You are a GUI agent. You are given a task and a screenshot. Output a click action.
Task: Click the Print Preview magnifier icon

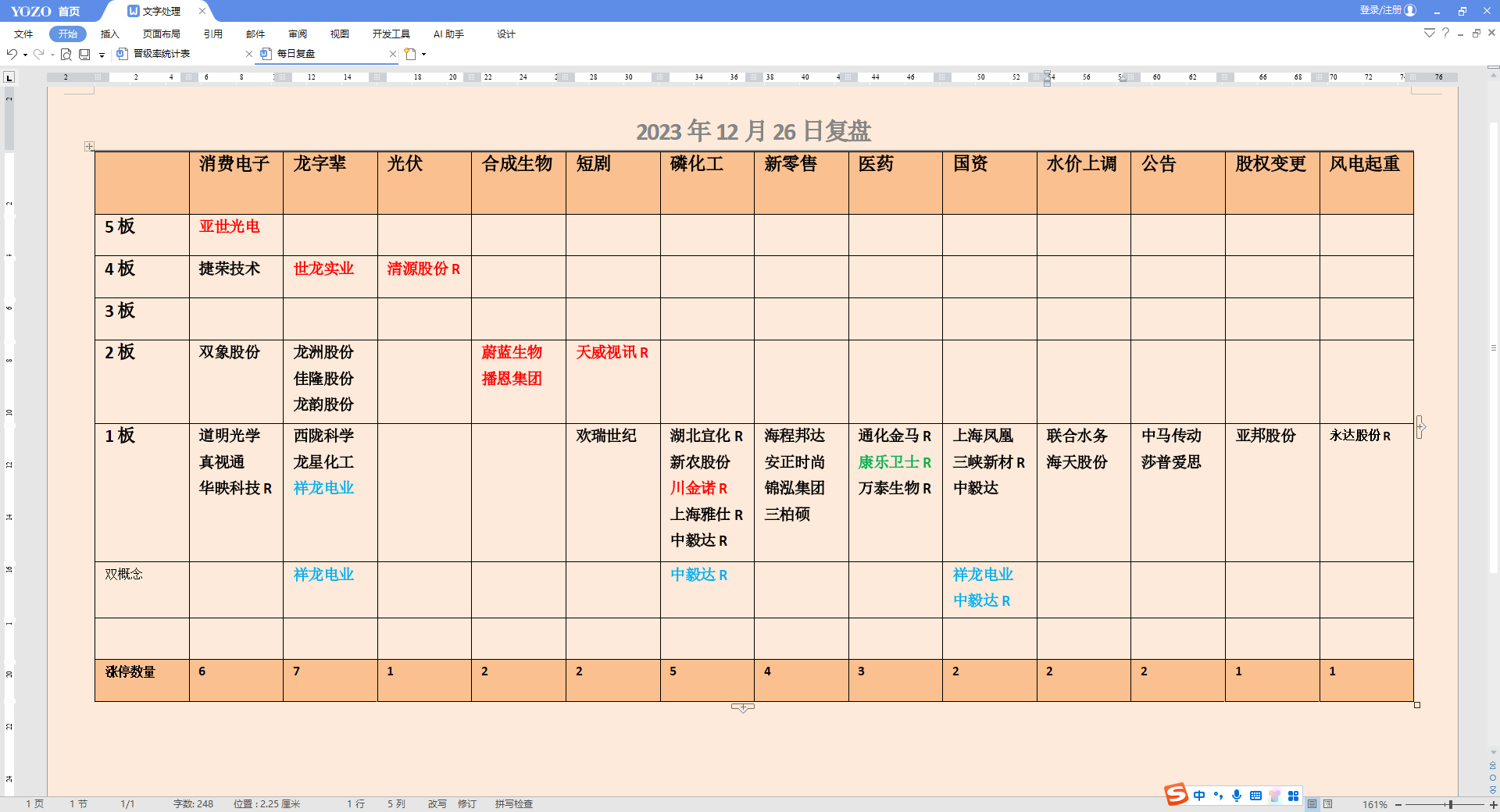[66, 54]
